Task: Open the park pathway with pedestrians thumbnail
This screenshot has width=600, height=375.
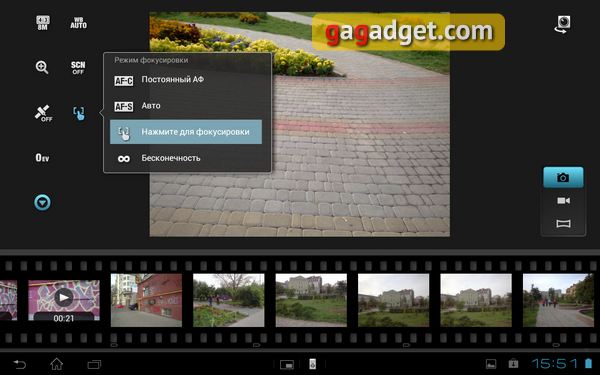Action: pos(558,300)
